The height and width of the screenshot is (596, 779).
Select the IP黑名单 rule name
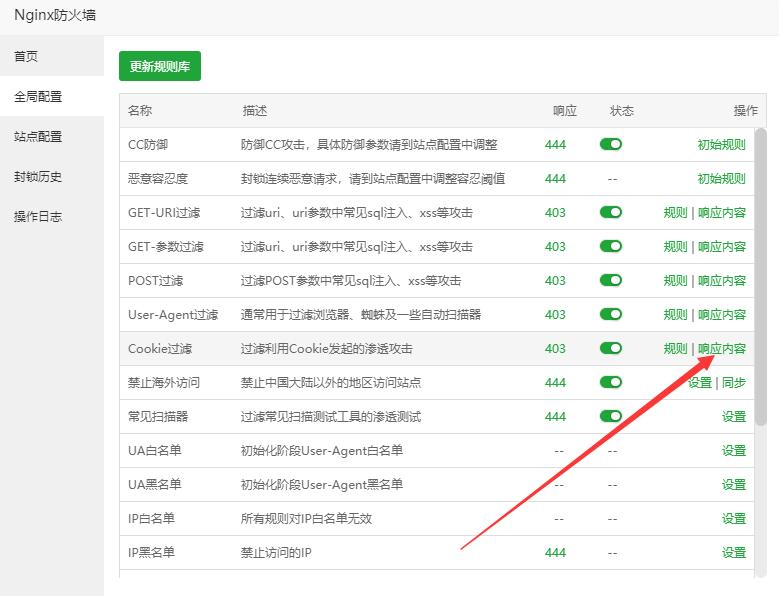[x=152, y=552]
